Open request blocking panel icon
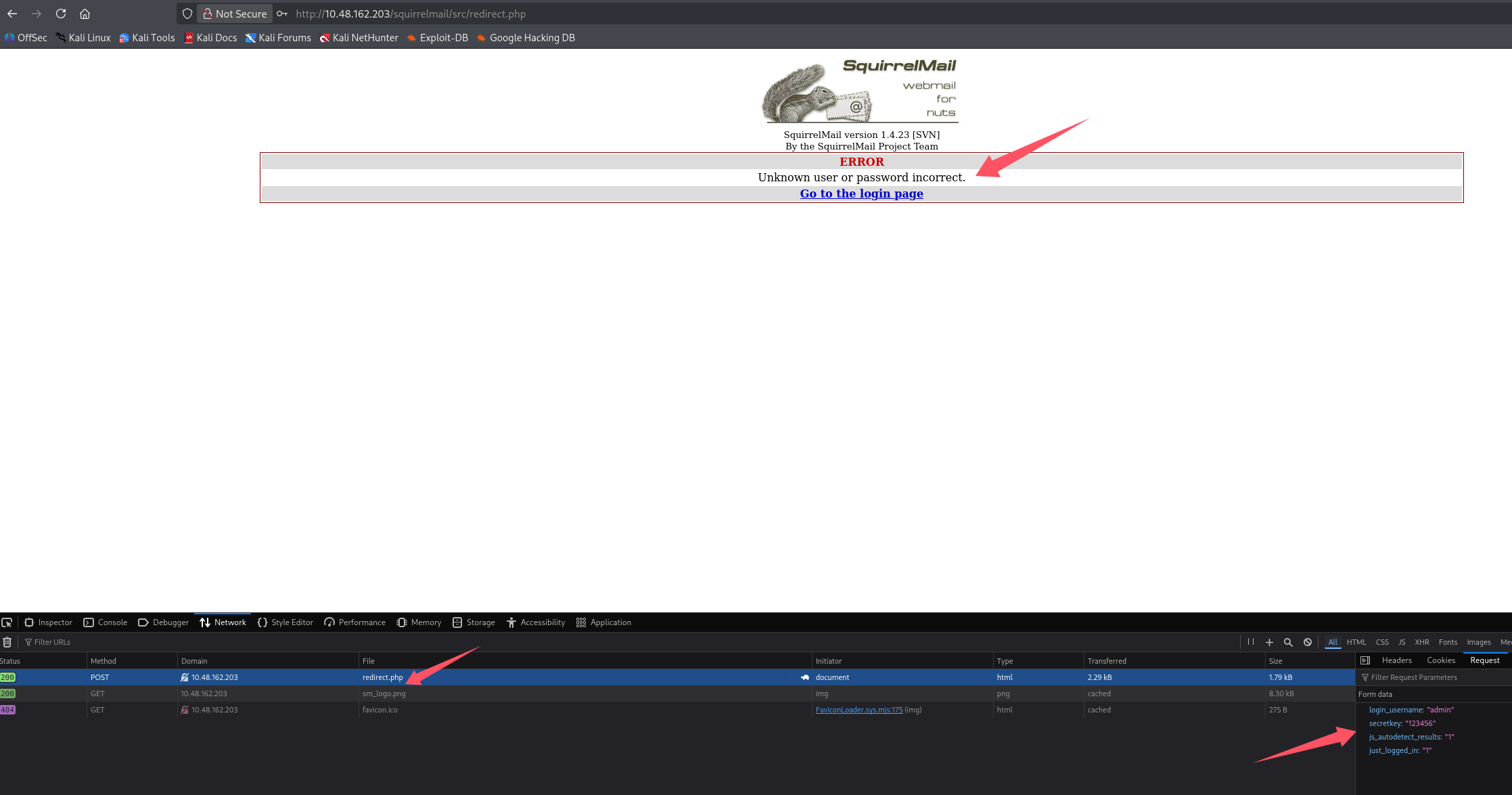This screenshot has width=1512, height=795. coord(1308,642)
